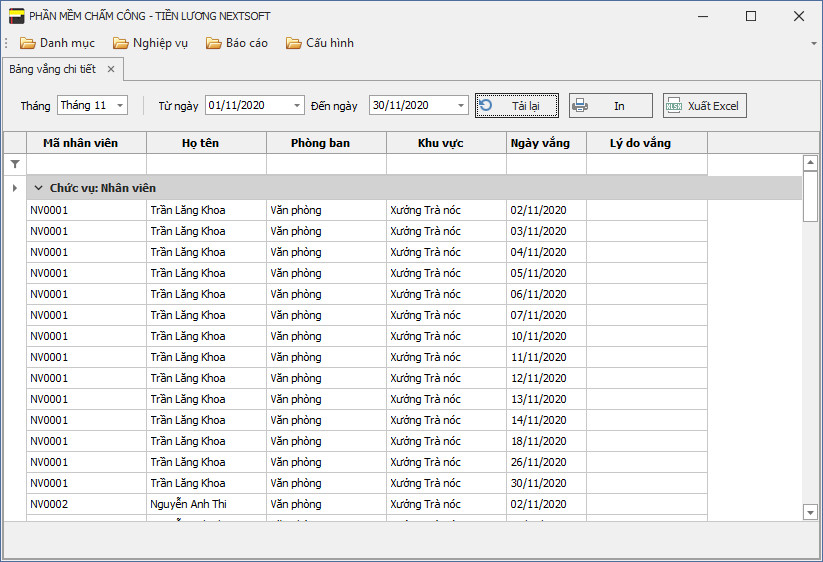Click the Cấu hình folder icon

tap(294, 43)
